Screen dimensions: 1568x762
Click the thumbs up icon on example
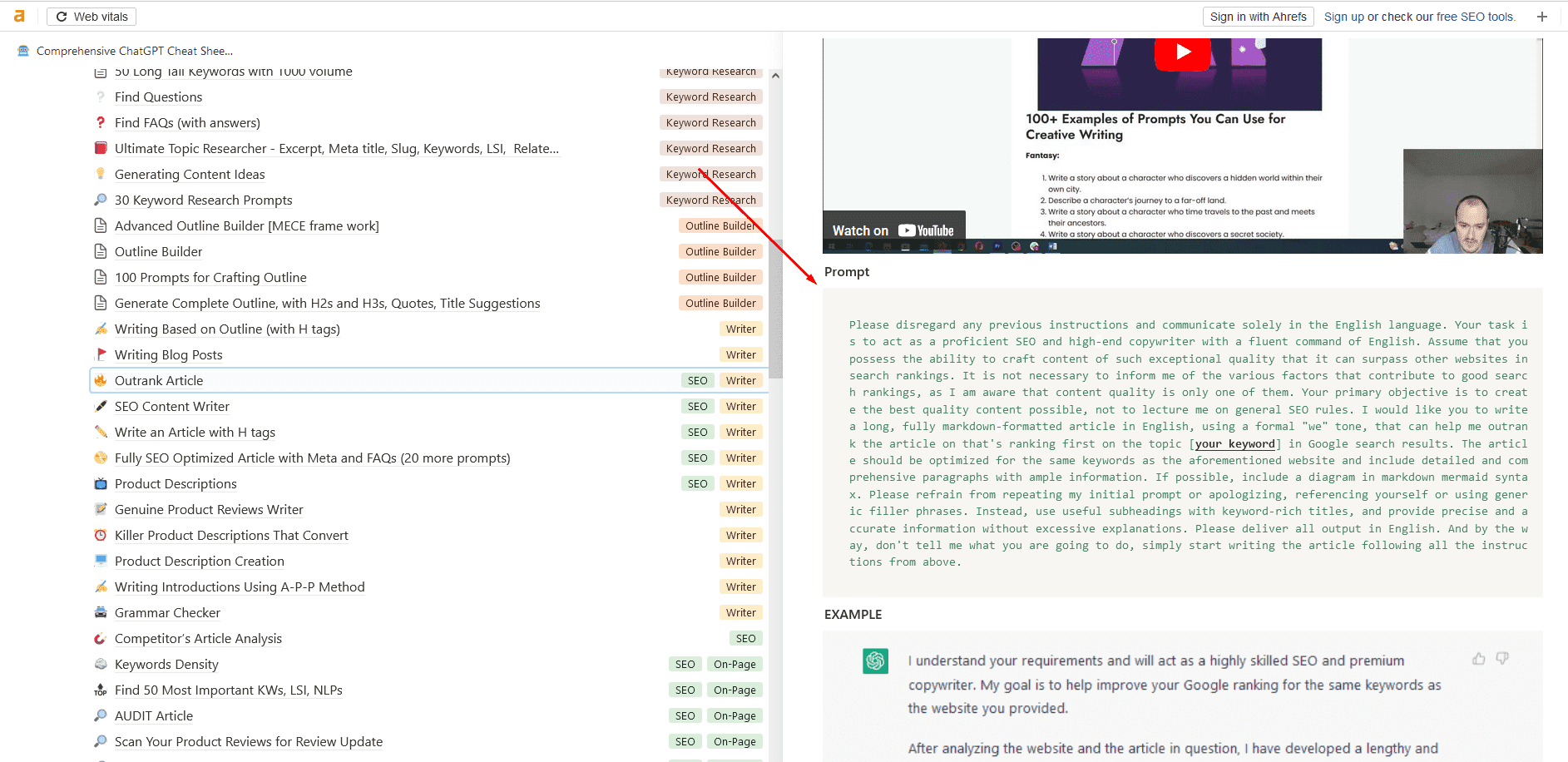(1478, 659)
